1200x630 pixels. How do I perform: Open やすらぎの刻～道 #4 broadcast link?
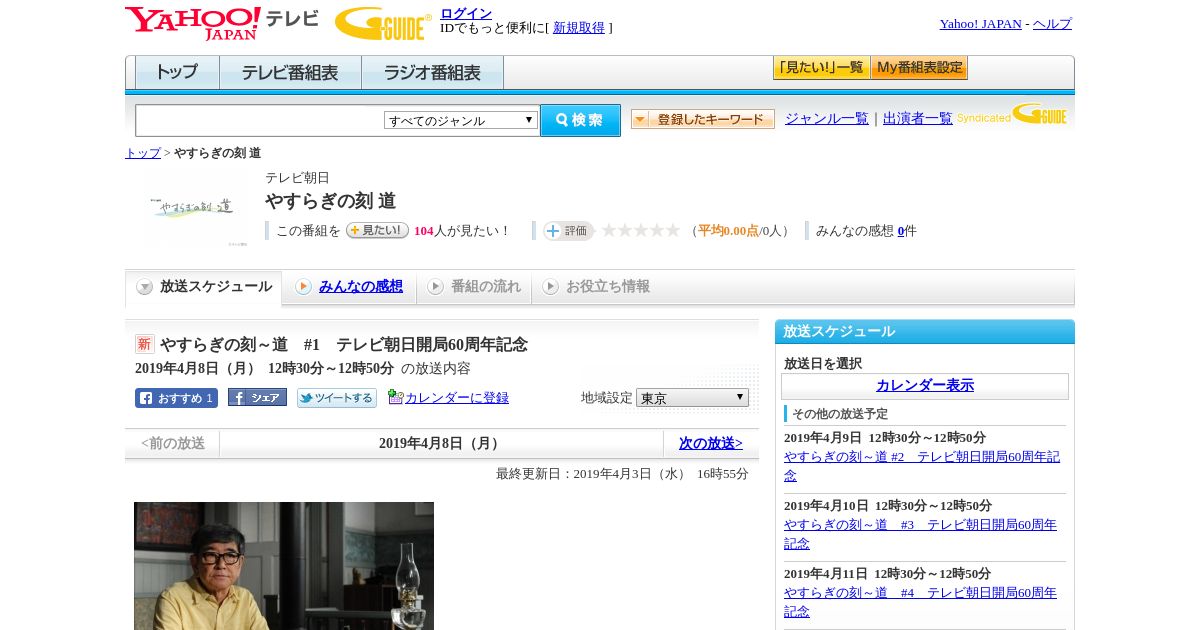pyautogui.click(x=920, y=602)
